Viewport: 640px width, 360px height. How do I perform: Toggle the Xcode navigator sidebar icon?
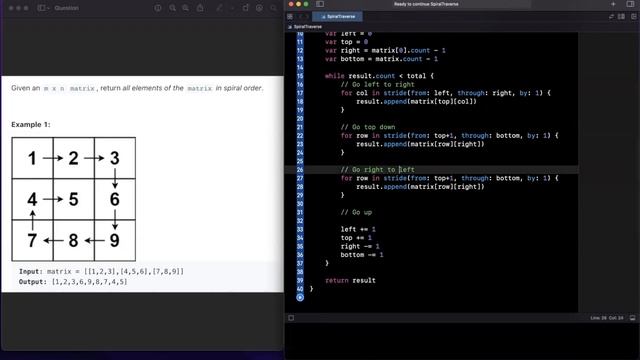tap(320, 4)
